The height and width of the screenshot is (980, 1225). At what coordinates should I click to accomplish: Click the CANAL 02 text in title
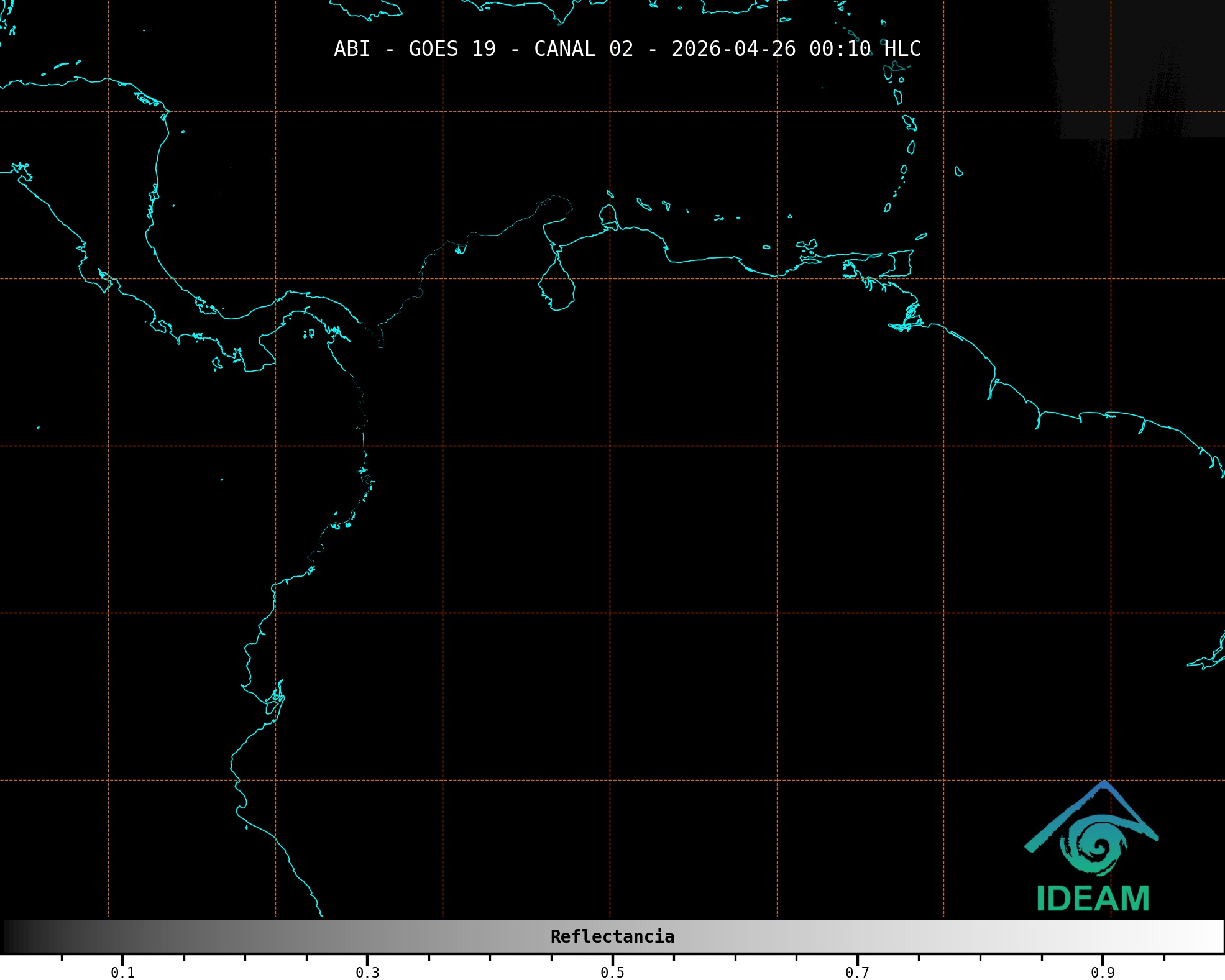[x=583, y=49]
